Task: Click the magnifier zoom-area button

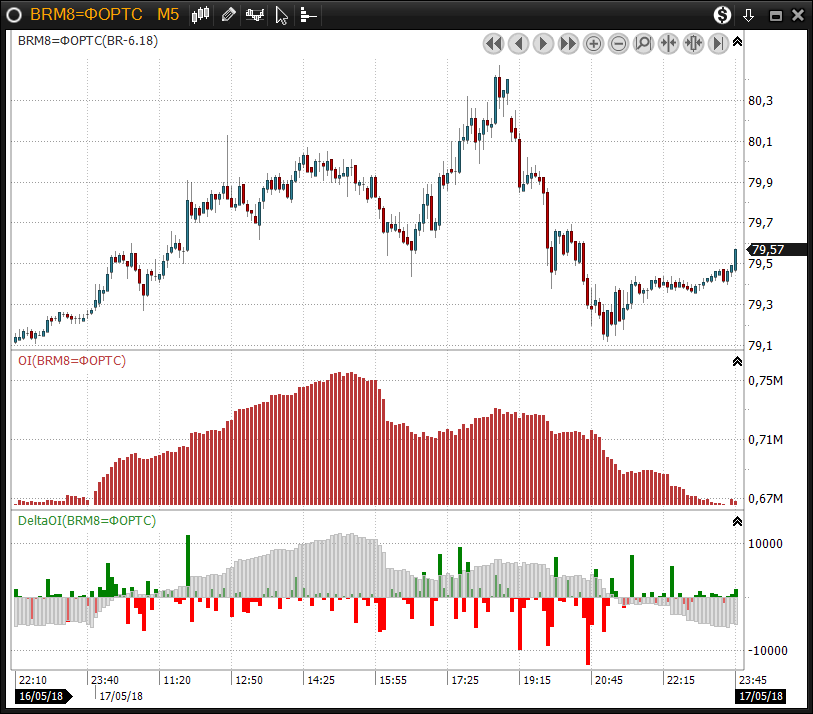Action: (643, 43)
